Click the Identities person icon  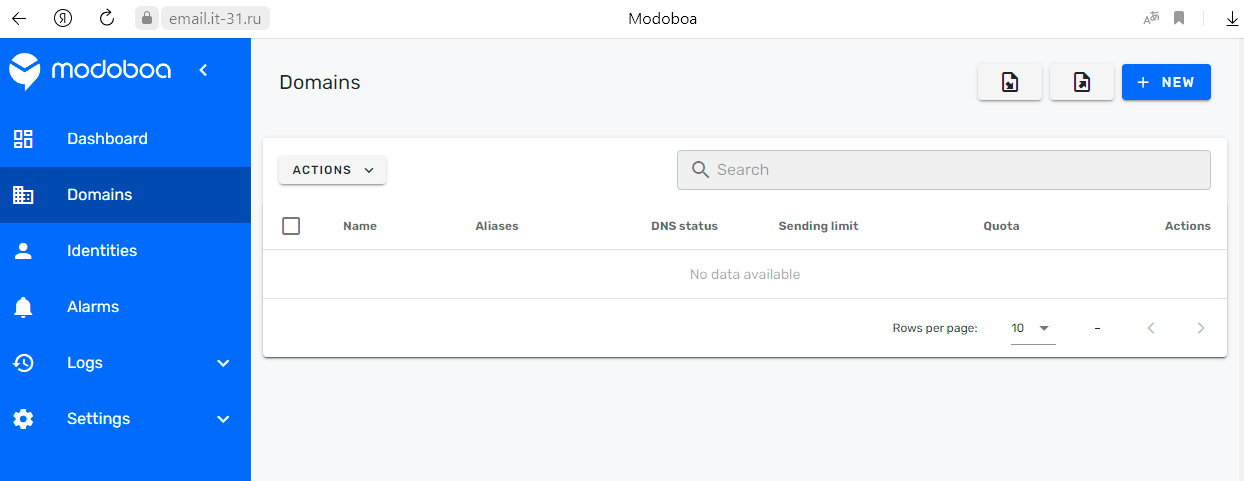[23, 251]
